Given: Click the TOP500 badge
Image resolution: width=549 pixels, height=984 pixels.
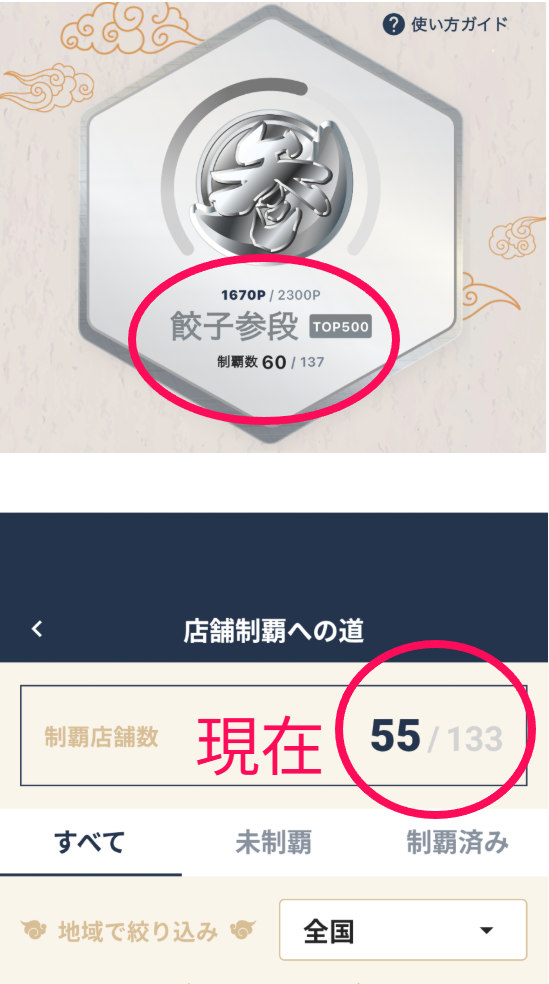Looking at the screenshot, I should [x=341, y=327].
